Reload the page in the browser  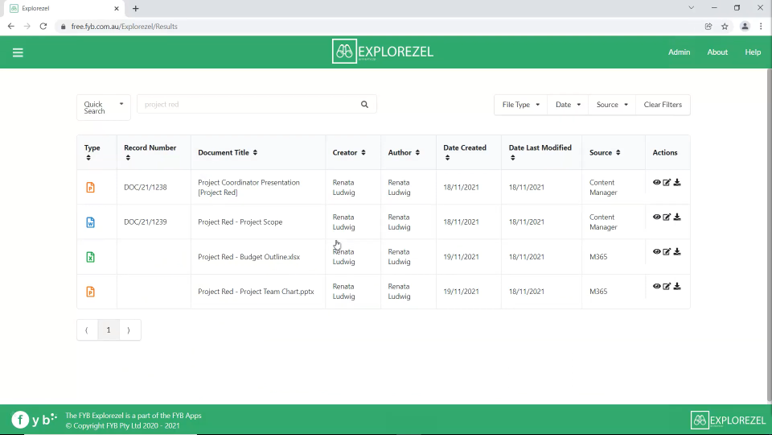(43, 27)
